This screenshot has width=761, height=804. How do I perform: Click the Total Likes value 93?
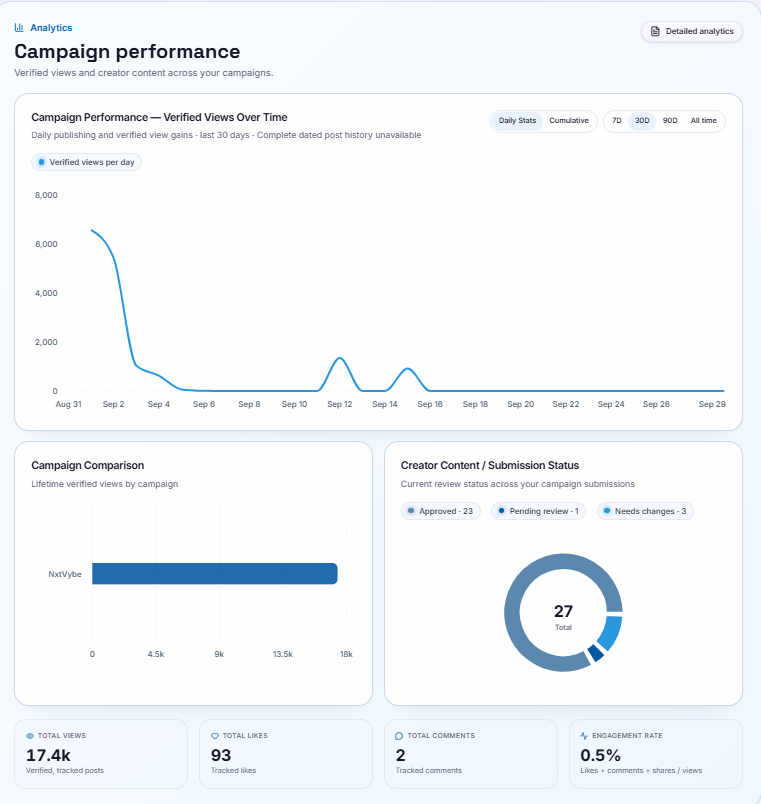click(x=221, y=755)
